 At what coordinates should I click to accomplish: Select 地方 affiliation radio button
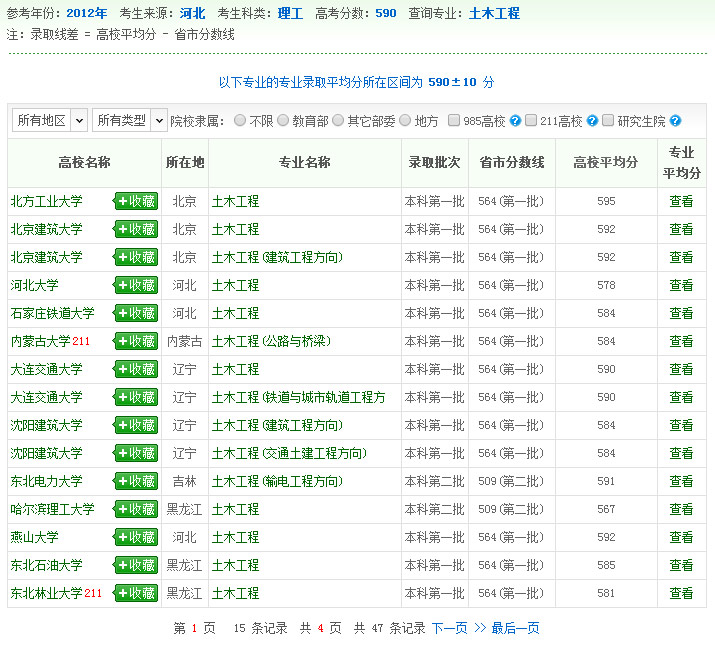(405, 120)
